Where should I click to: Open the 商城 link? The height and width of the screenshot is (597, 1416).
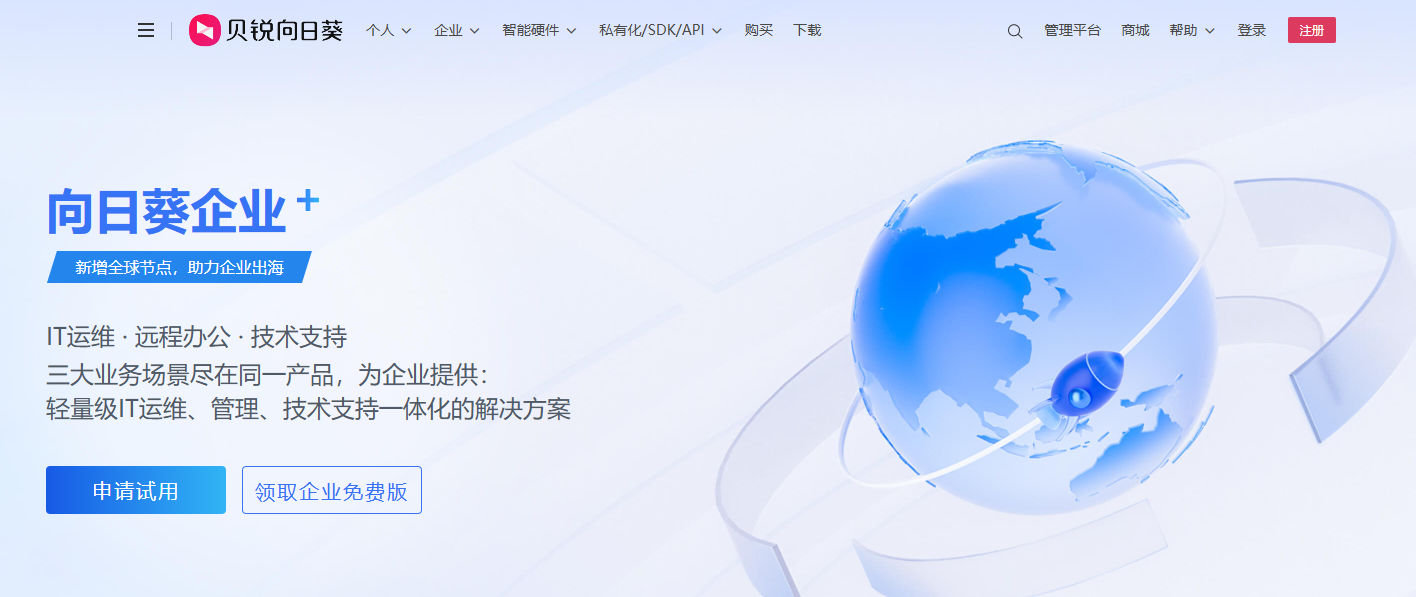(x=1135, y=31)
